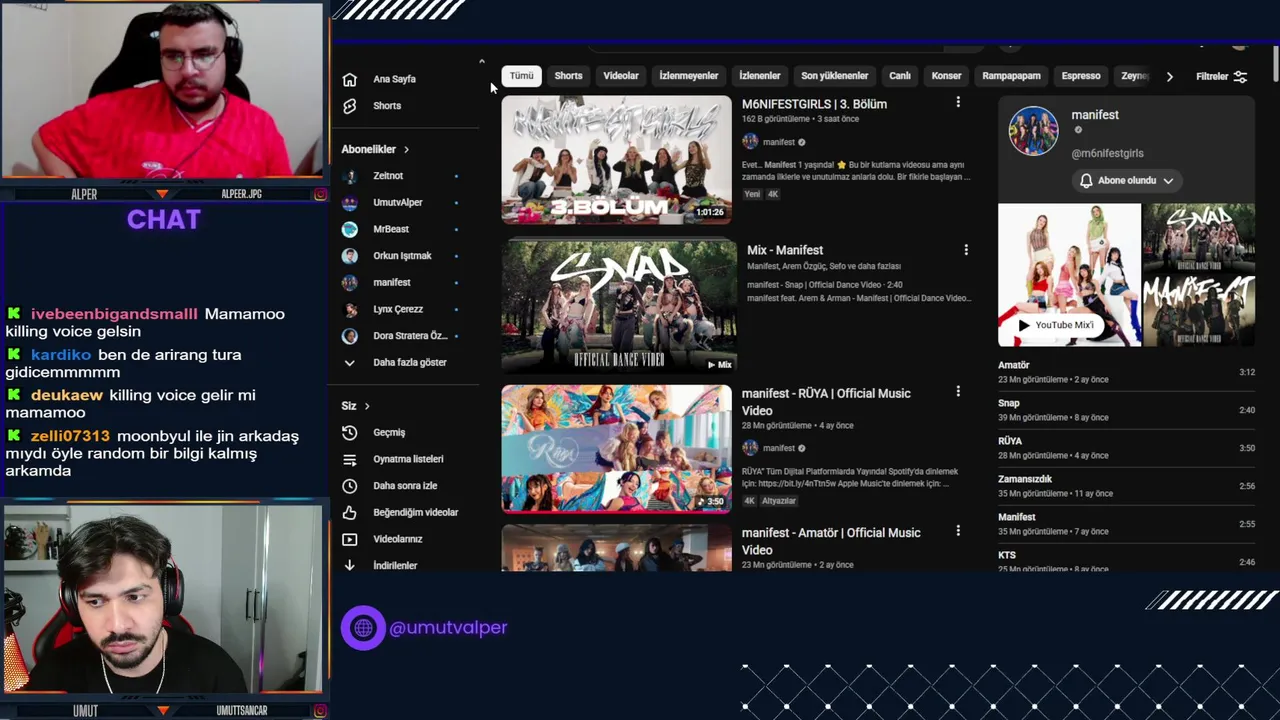This screenshot has height=720, width=1280.
Task: Click globe icon beside @umutvalper
Action: click(363, 628)
